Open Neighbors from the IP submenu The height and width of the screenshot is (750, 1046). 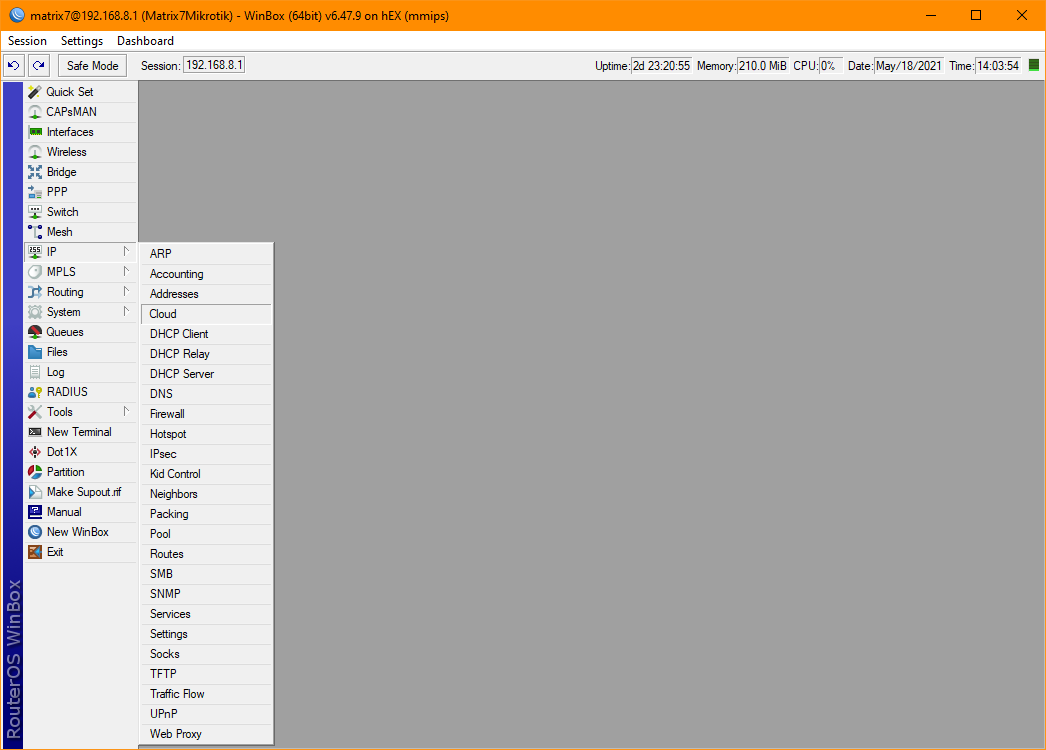click(206, 494)
